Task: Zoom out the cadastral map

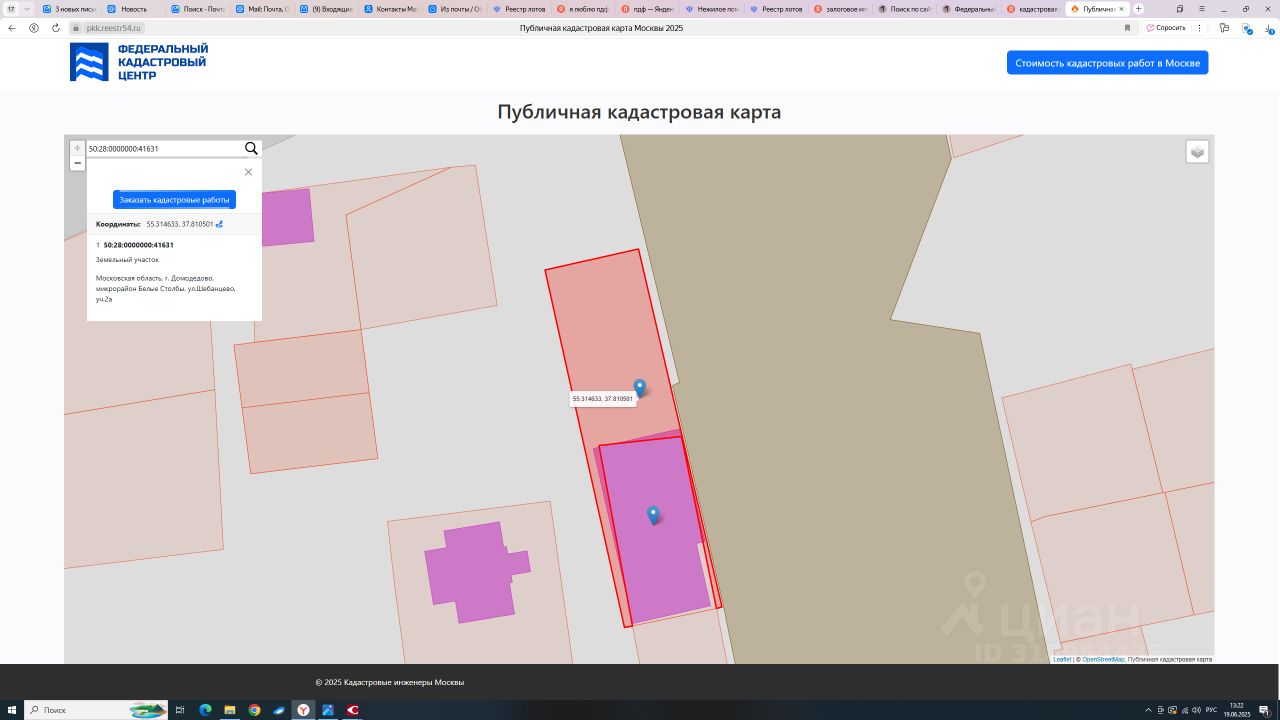Action: (x=77, y=163)
